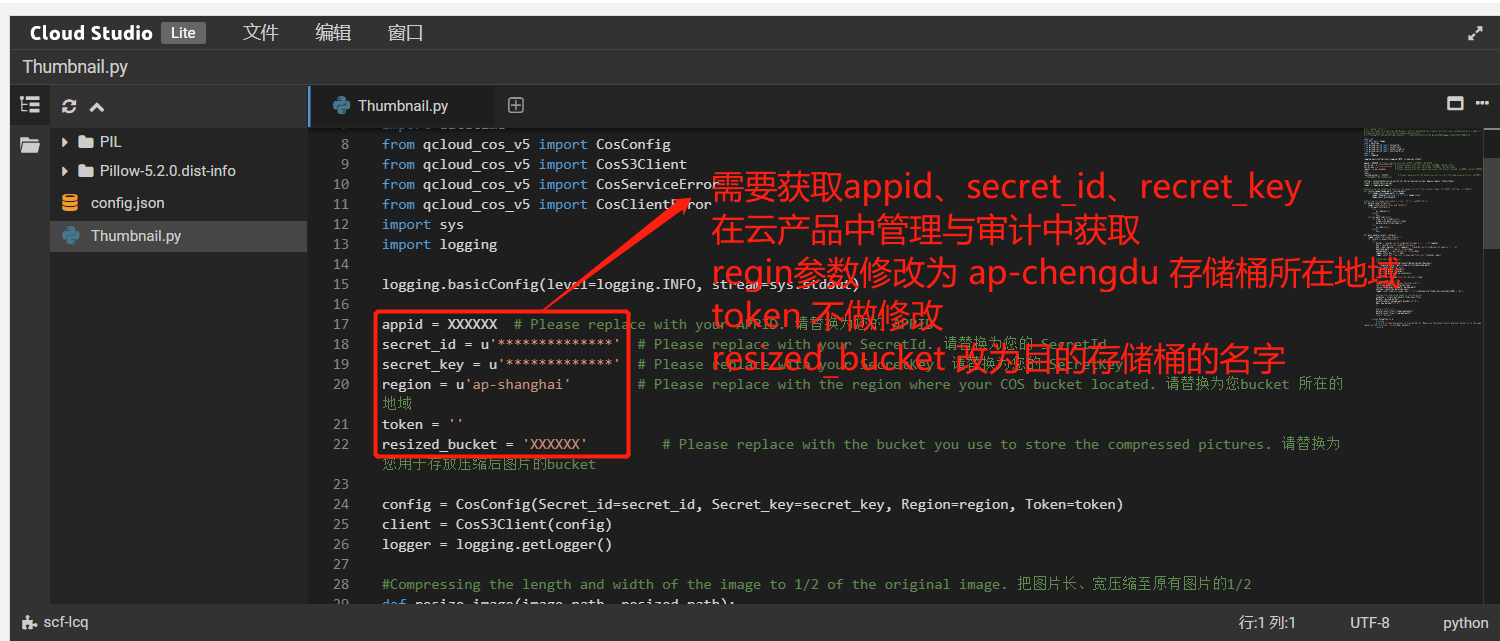Click the config.json database icon
1500x641 pixels.
click(70, 203)
